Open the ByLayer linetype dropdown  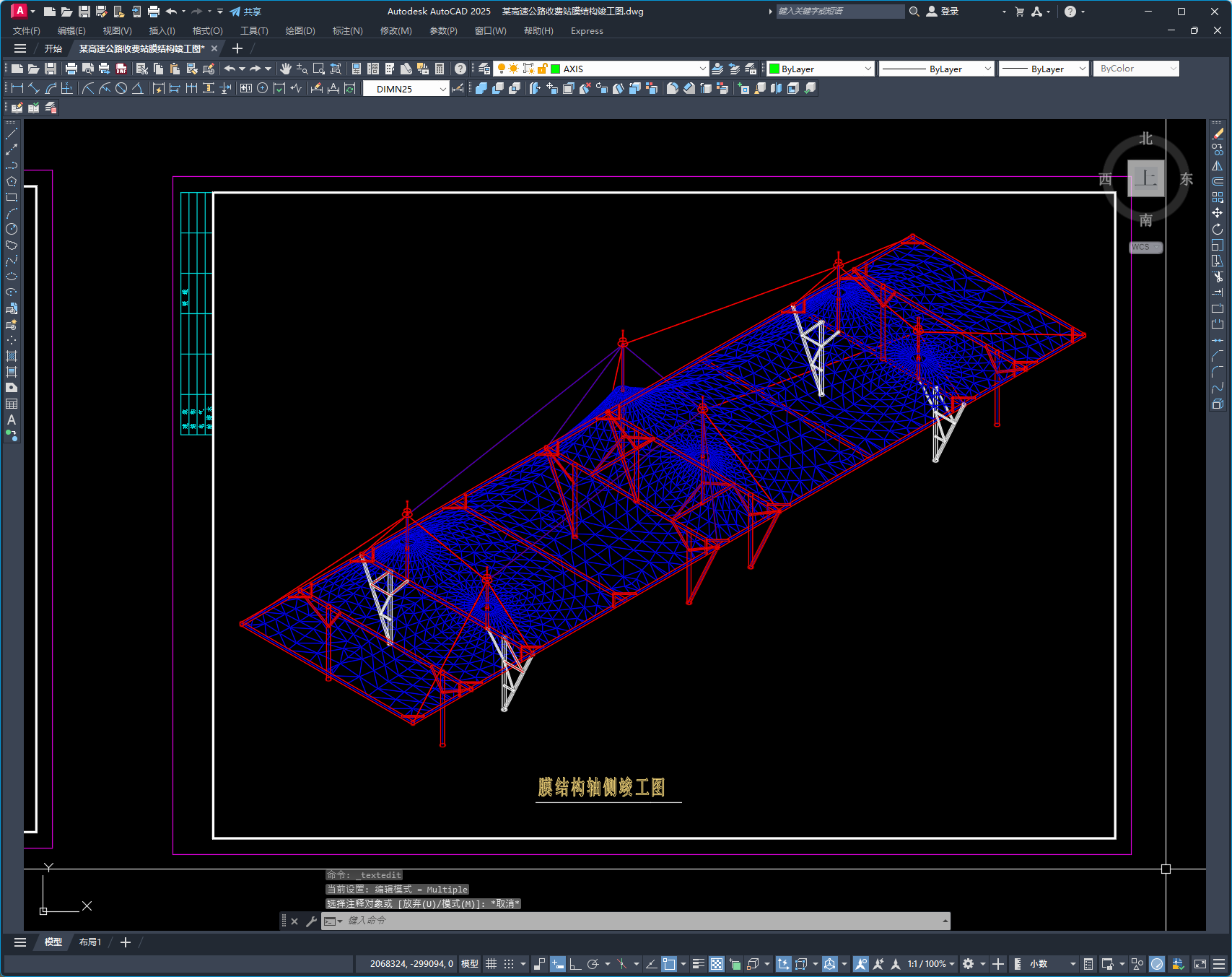988,69
